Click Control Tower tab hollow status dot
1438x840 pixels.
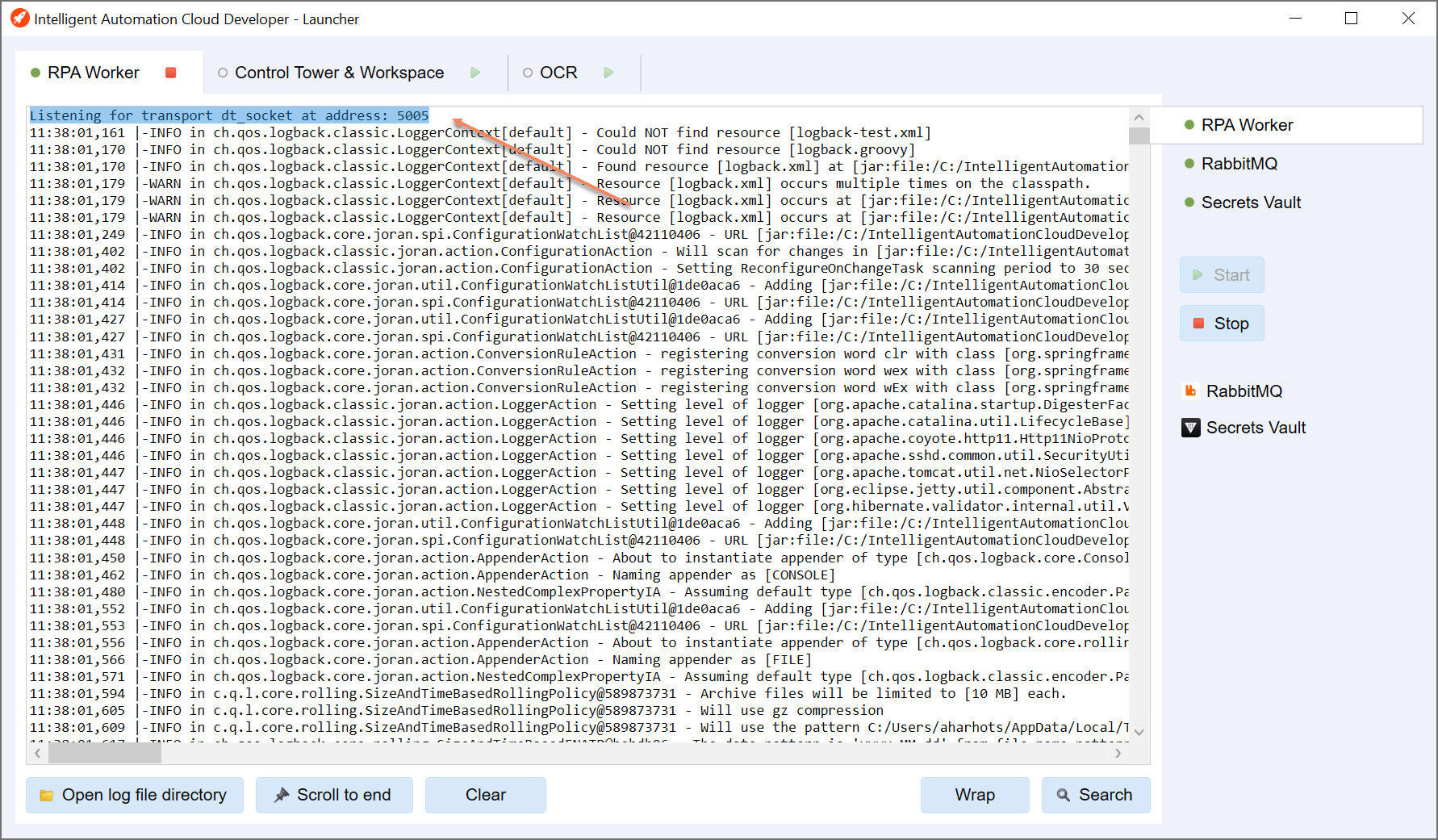223,73
